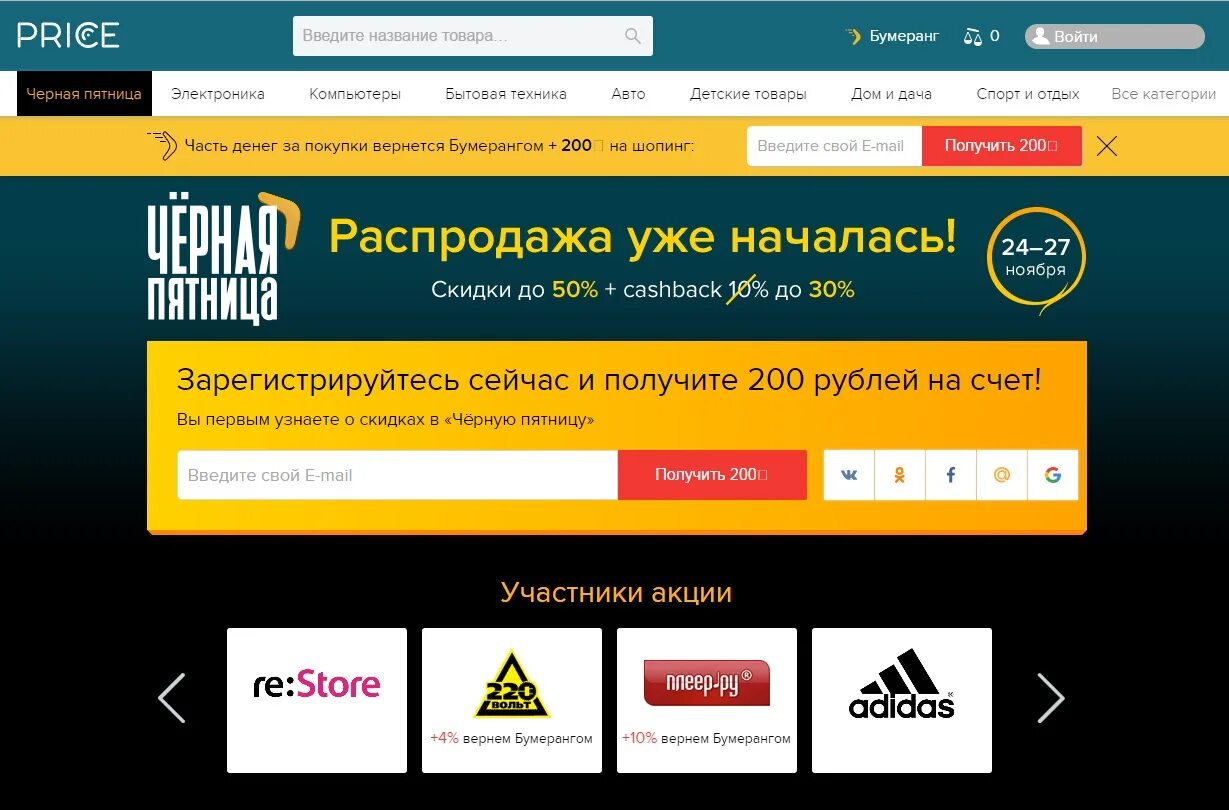Click Получить 200 in the main banner

click(x=712, y=475)
